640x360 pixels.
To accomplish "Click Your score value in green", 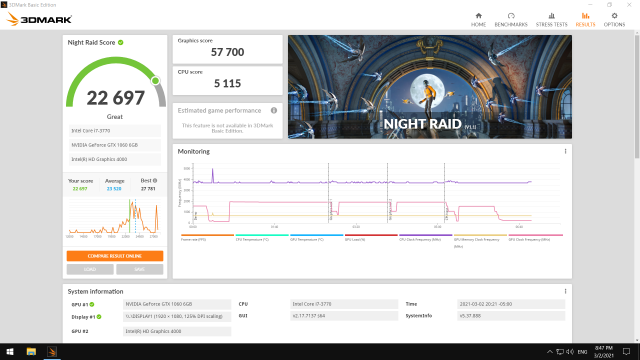I will [80, 189].
